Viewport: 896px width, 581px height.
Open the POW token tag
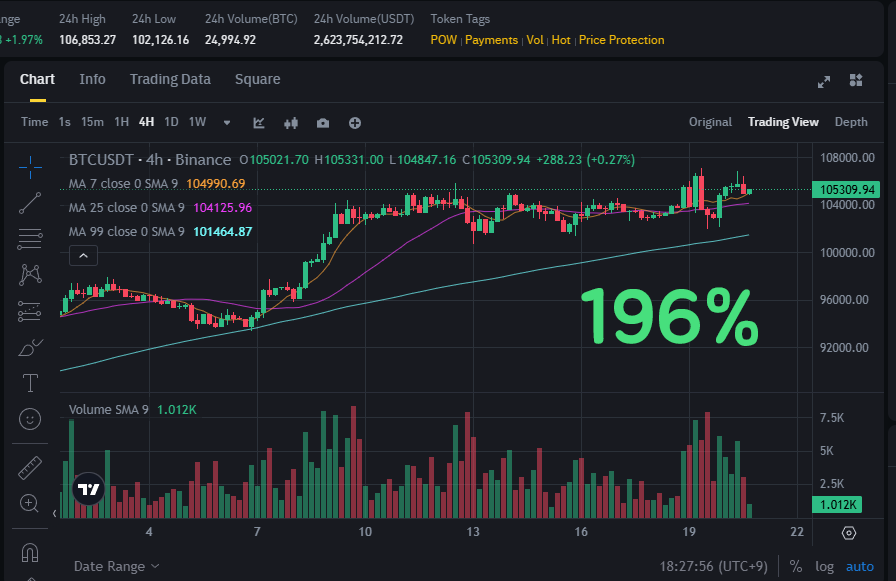[x=443, y=40]
